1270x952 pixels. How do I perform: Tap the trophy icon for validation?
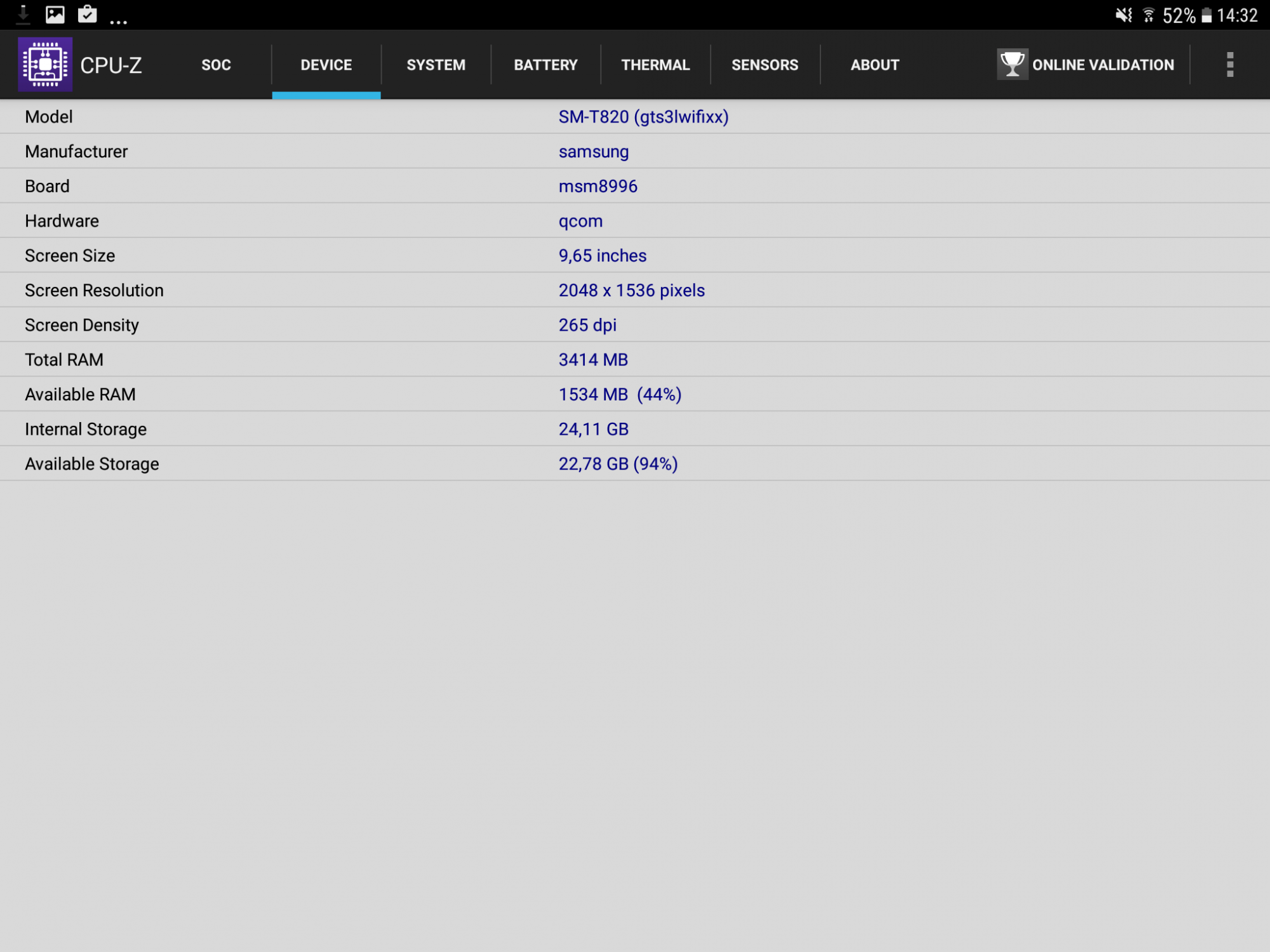pos(1012,64)
